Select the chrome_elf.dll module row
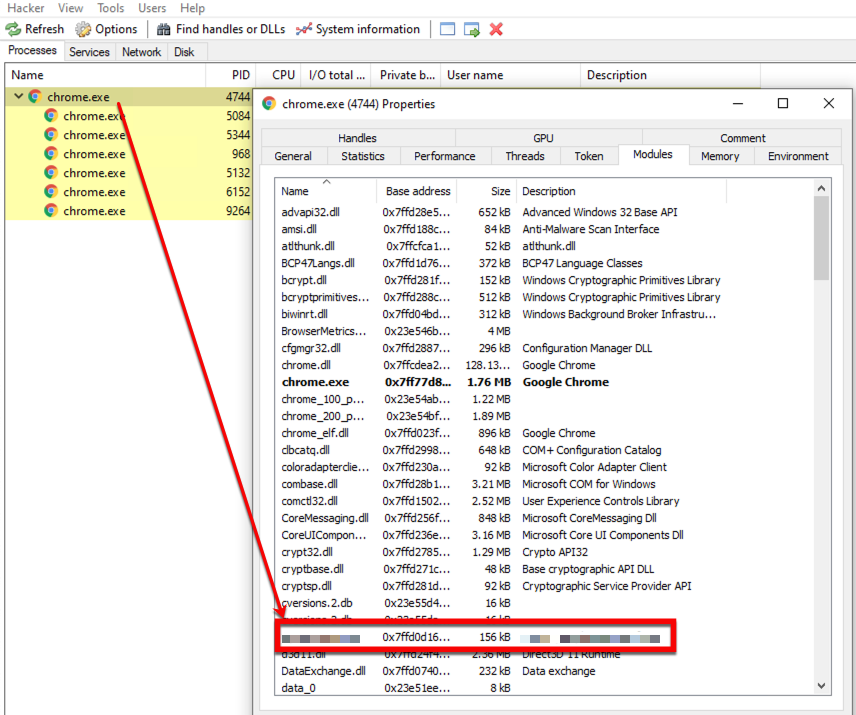856x715 pixels. (x=315, y=433)
